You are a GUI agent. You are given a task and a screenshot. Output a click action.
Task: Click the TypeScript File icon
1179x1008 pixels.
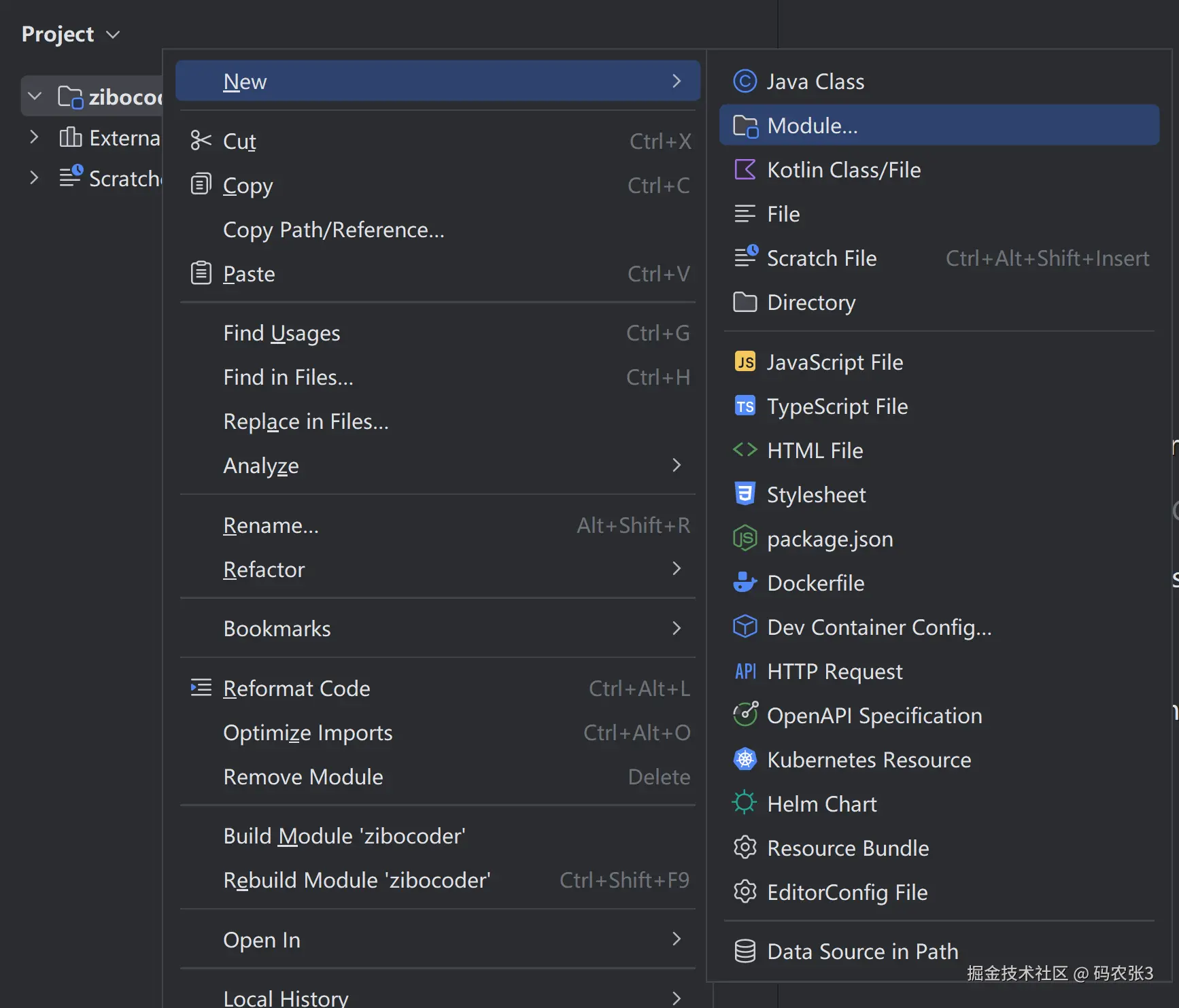click(x=745, y=406)
